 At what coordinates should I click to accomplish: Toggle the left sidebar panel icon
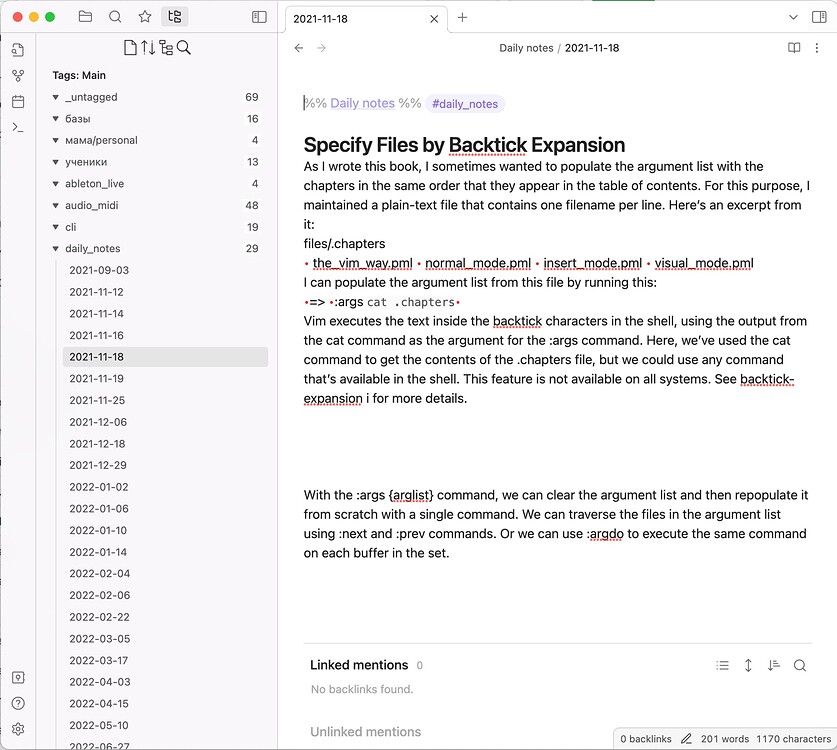pos(258,17)
